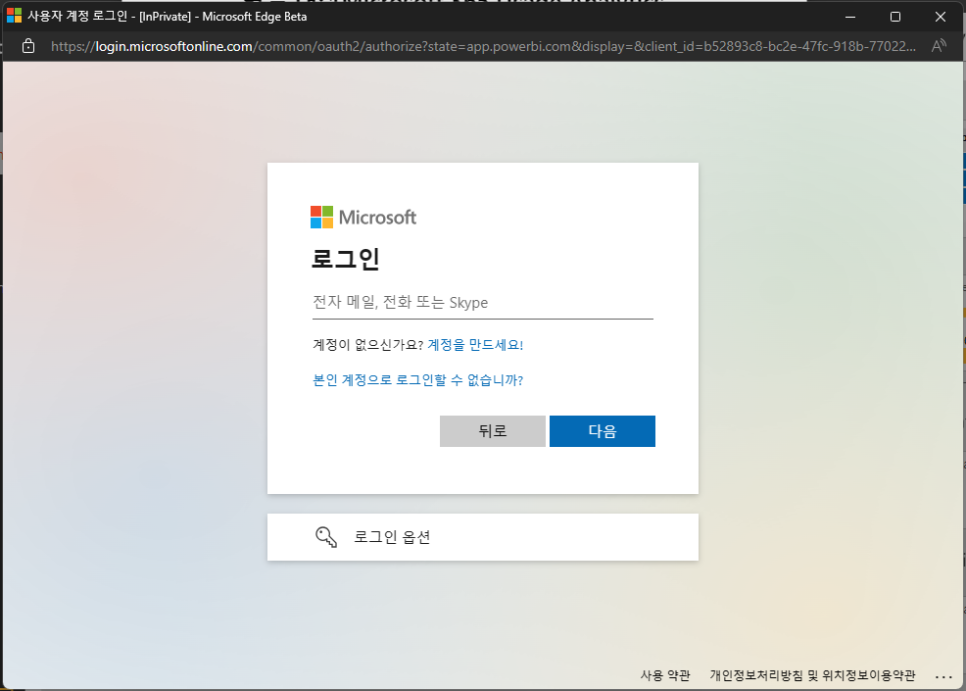Minimize the Edge Beta window

click(x=850, y=17)
